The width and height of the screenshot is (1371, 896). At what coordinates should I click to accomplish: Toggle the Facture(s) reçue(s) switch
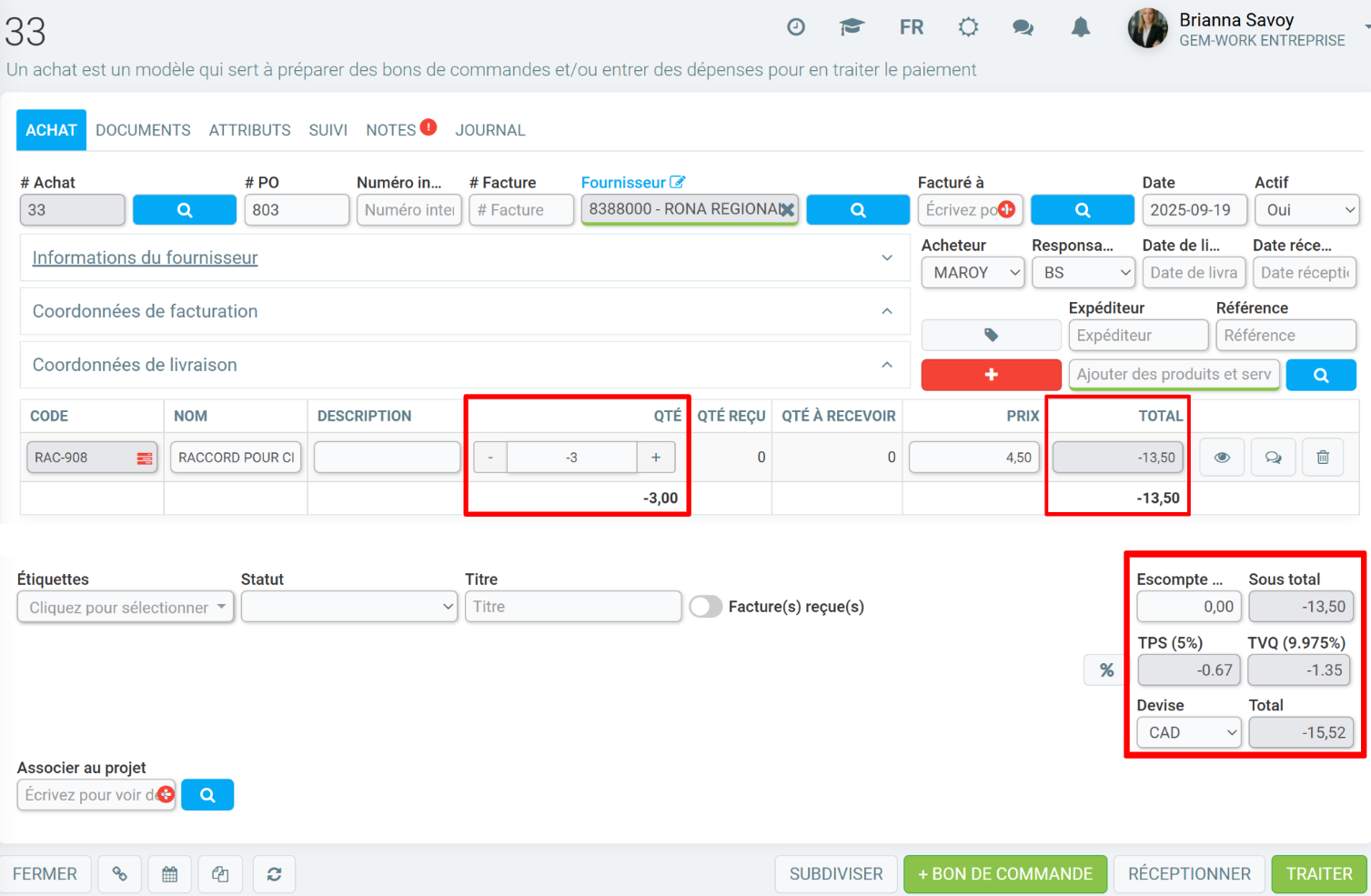pyautogui.click(x=706, y=607)
